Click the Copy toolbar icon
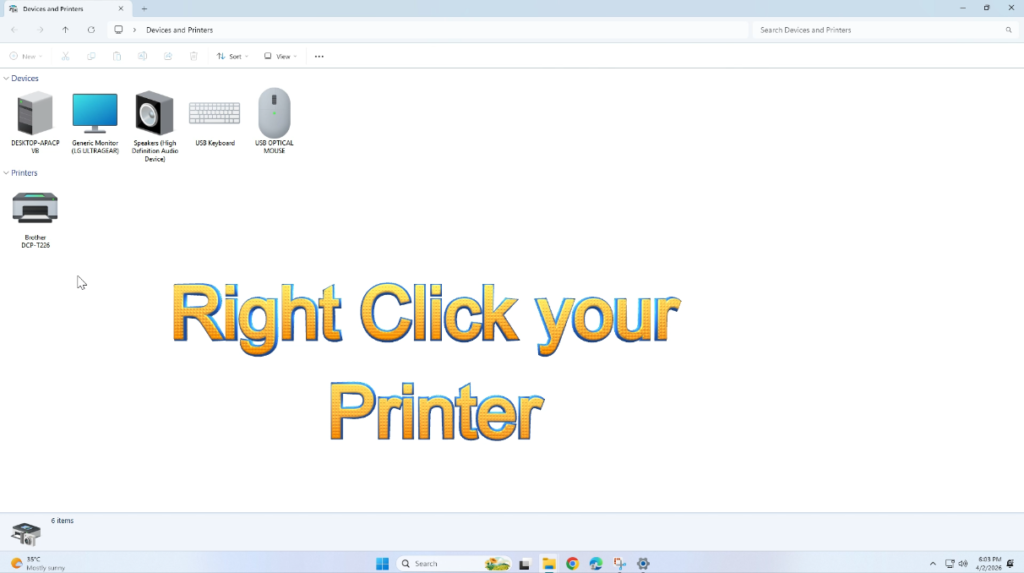Viewport: 1024px width, 573px height. pos(91,56)
